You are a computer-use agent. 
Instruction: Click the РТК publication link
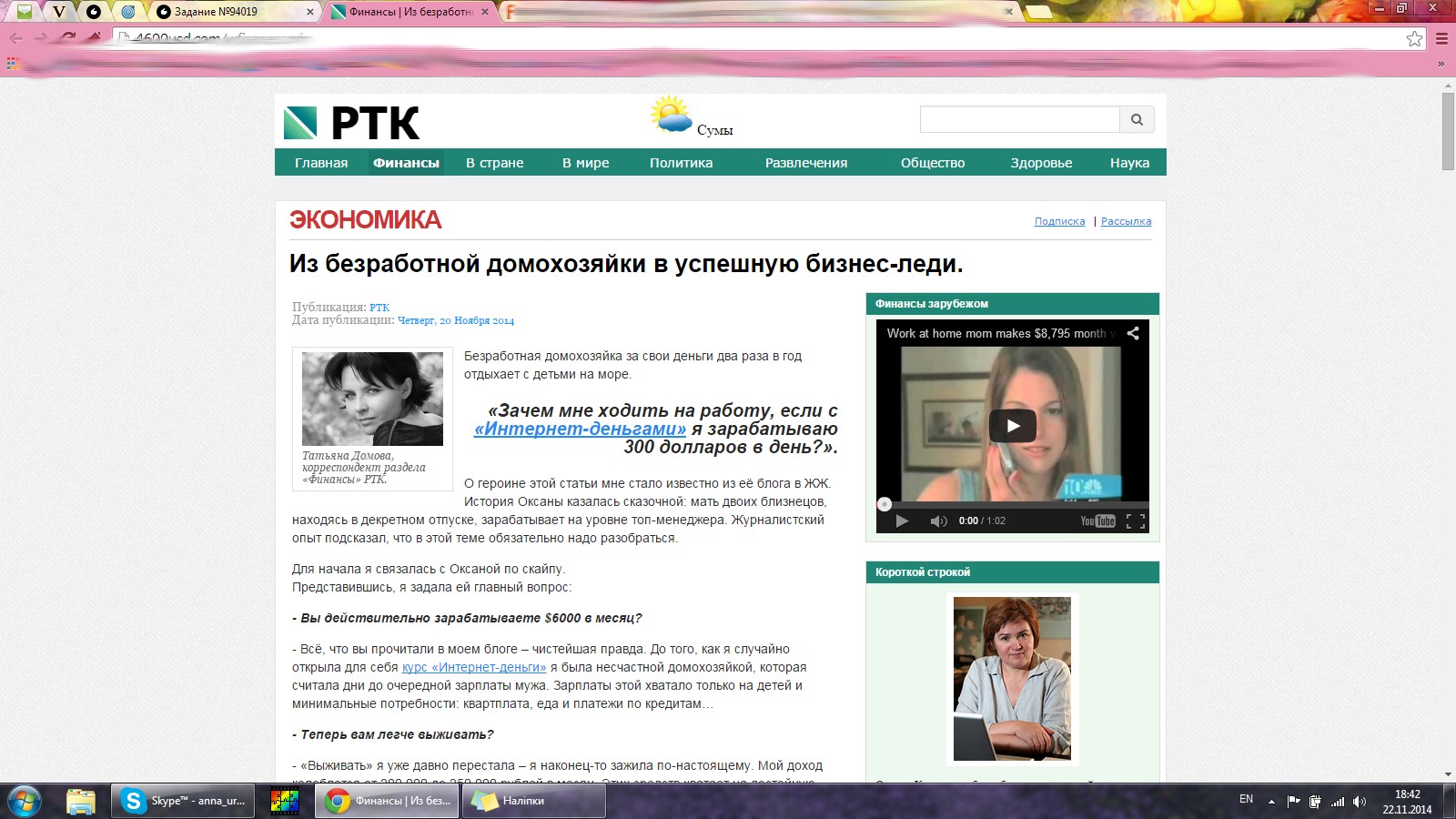tap(379, 308)
